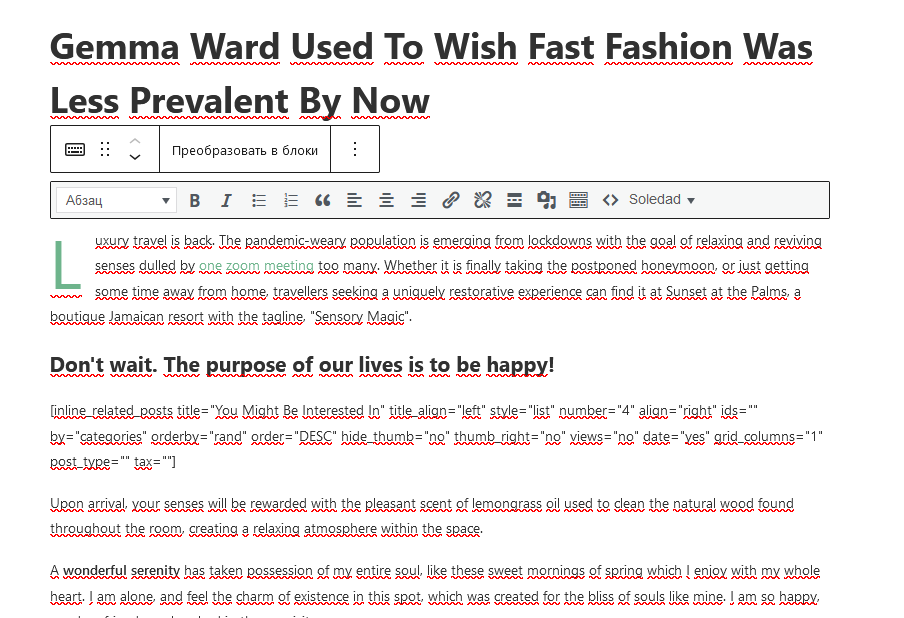The image size is (904, 618).
Task: Move the block down with chevron
Action: click(135, 158)
